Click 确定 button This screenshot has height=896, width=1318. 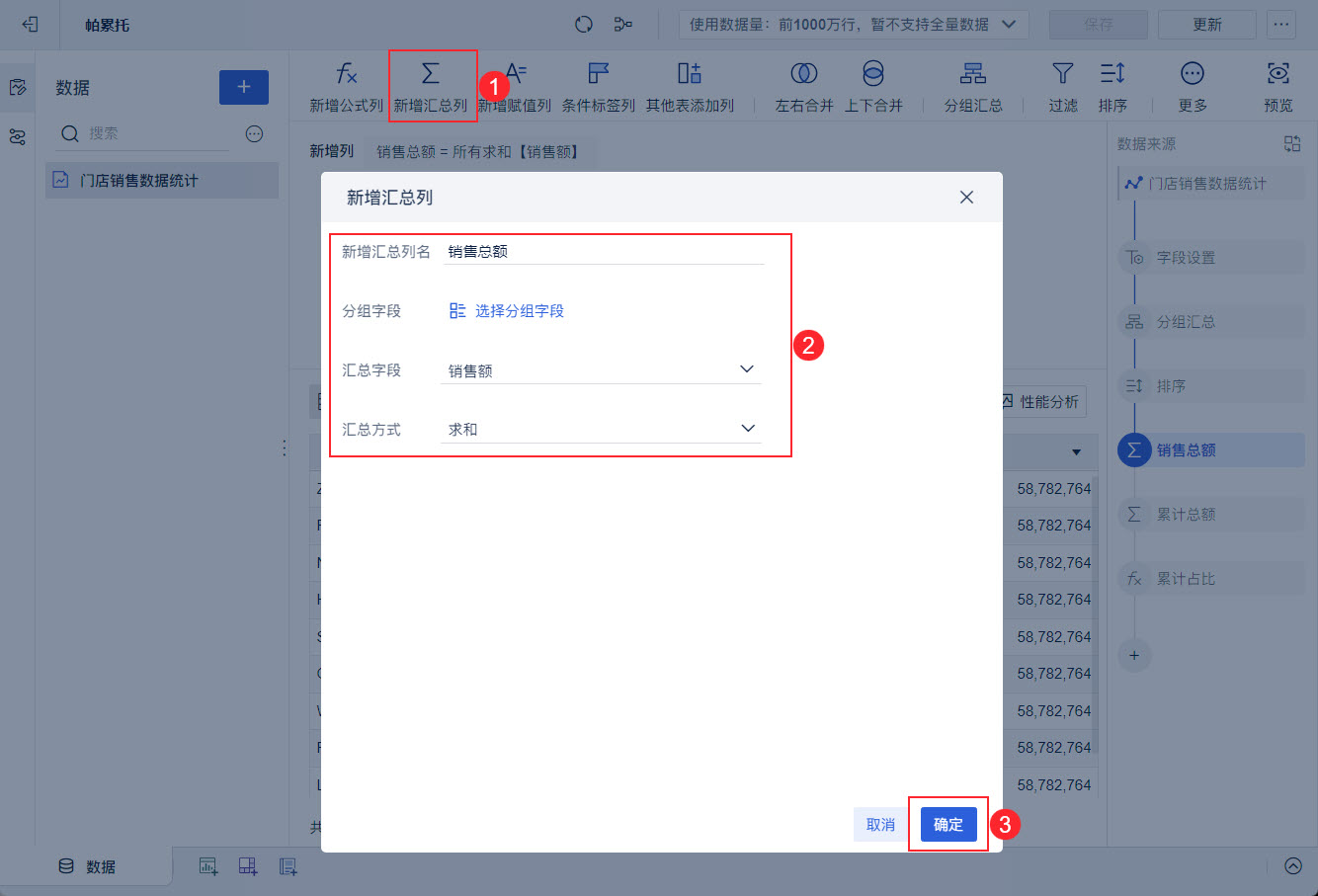pos(948,824)
